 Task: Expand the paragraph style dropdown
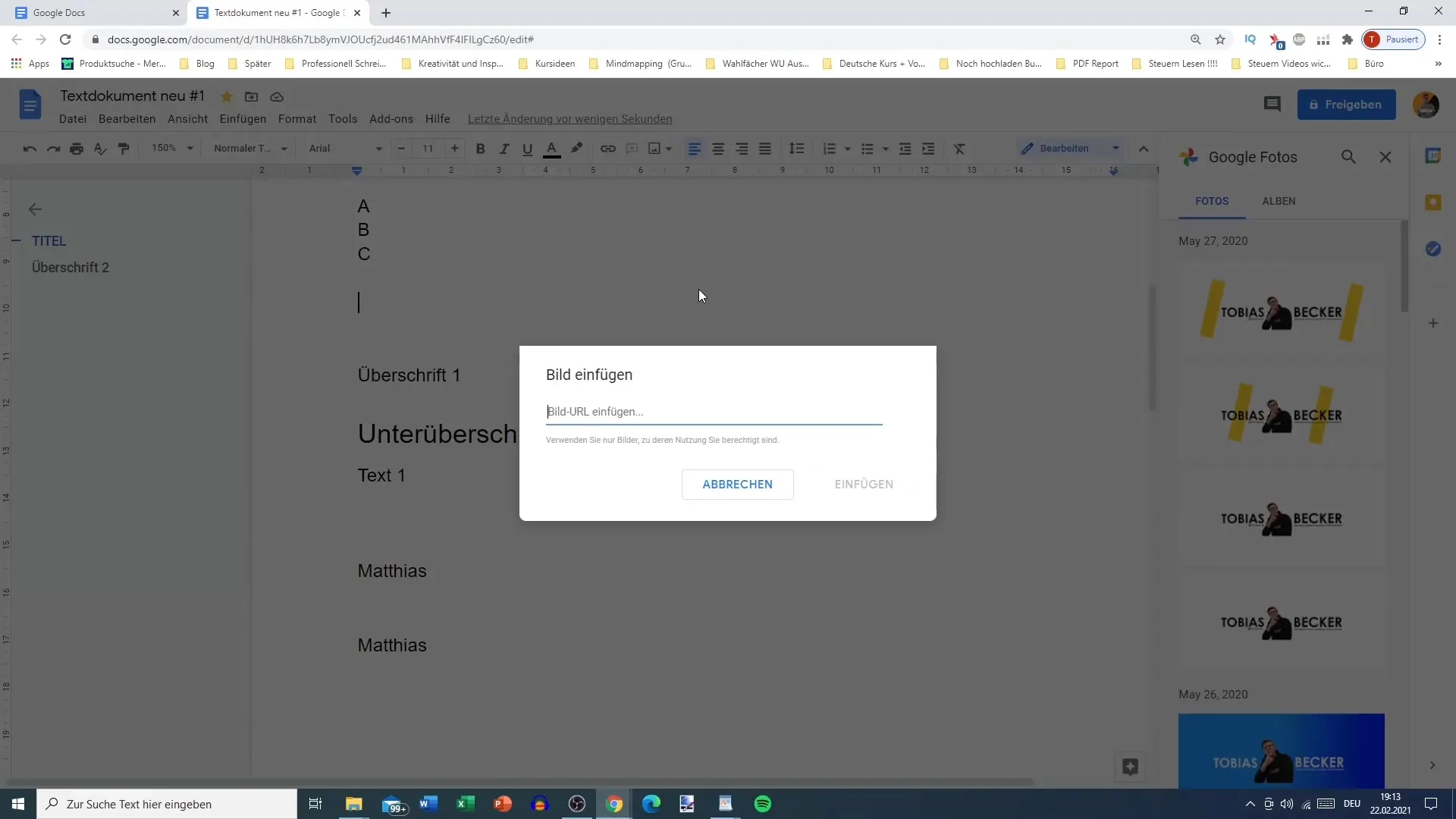(x=285, y=148)
